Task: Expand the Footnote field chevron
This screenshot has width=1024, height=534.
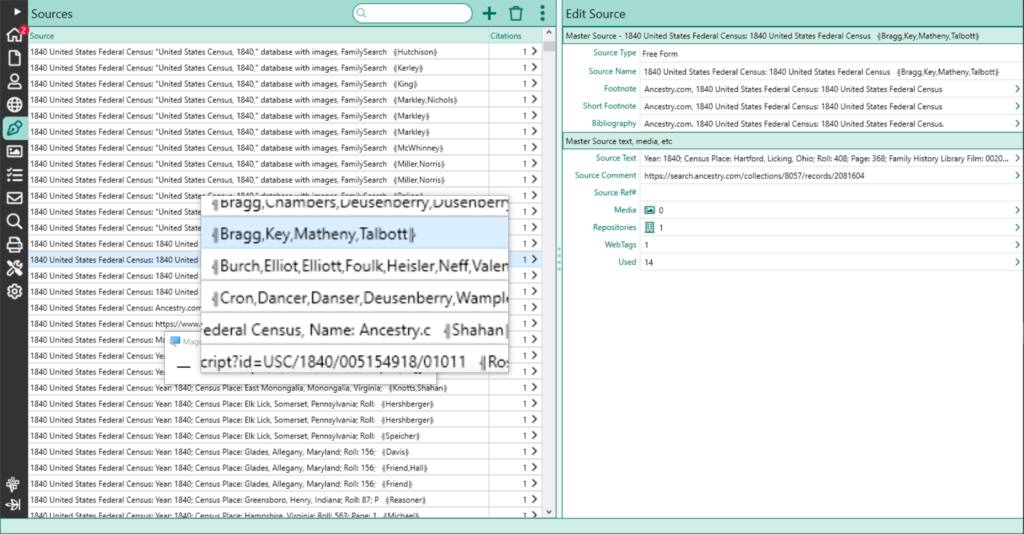Action: (x=1017, y=89)
